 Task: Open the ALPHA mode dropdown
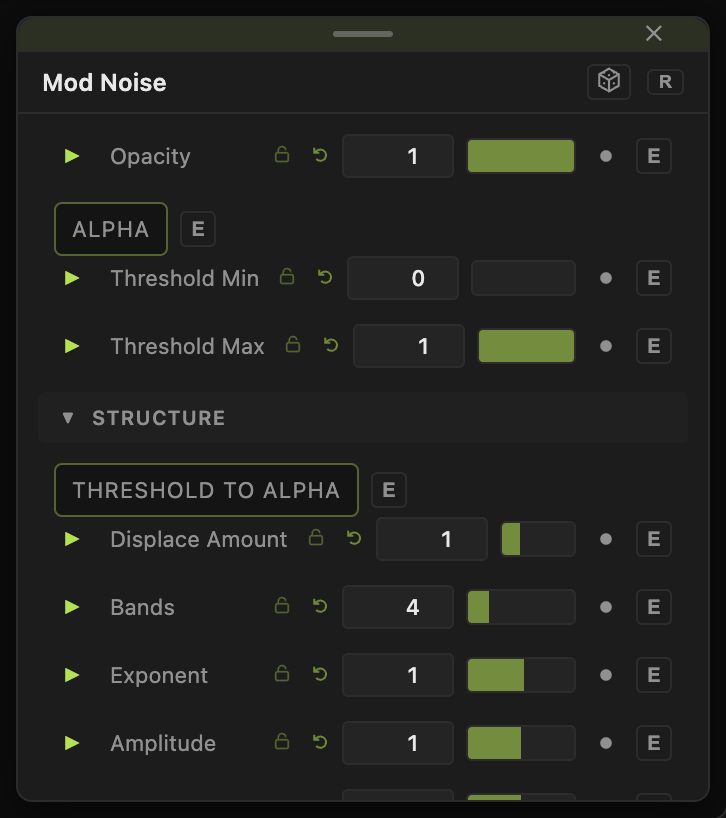coord(111,229)
